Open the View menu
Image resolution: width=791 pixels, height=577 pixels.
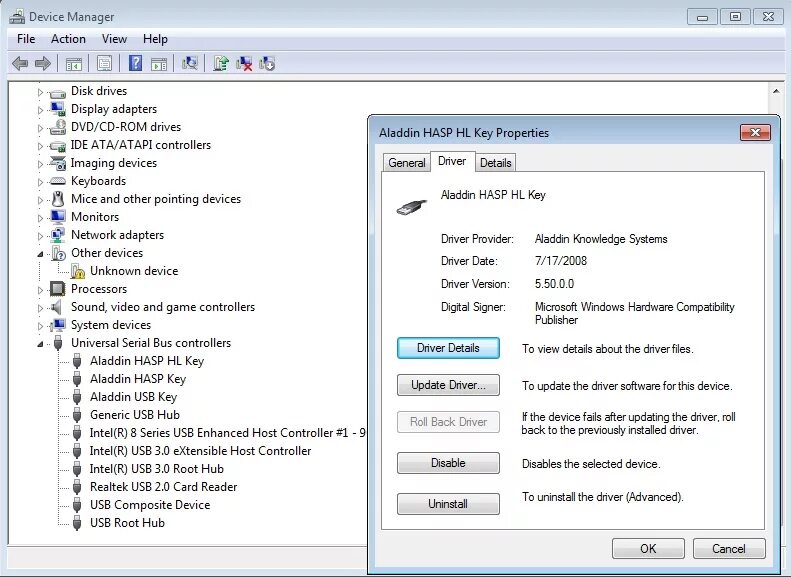point(114,39)
